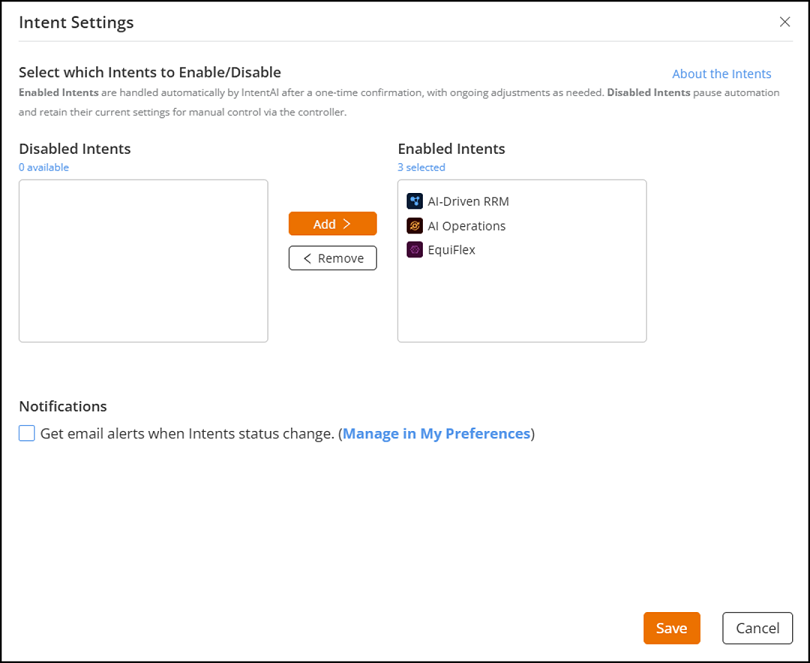The image size is (810, 663).
Task: Click the EquiFlex purple icon
Action: tap(415, 250)
